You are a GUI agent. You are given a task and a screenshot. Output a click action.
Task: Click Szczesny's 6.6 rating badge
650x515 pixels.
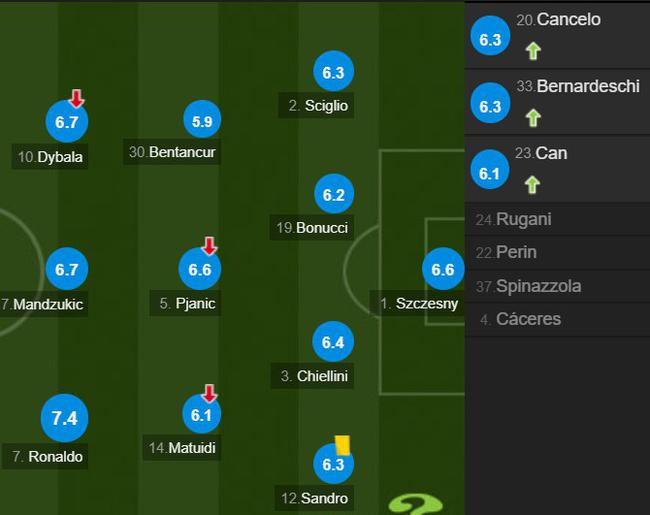442,269
